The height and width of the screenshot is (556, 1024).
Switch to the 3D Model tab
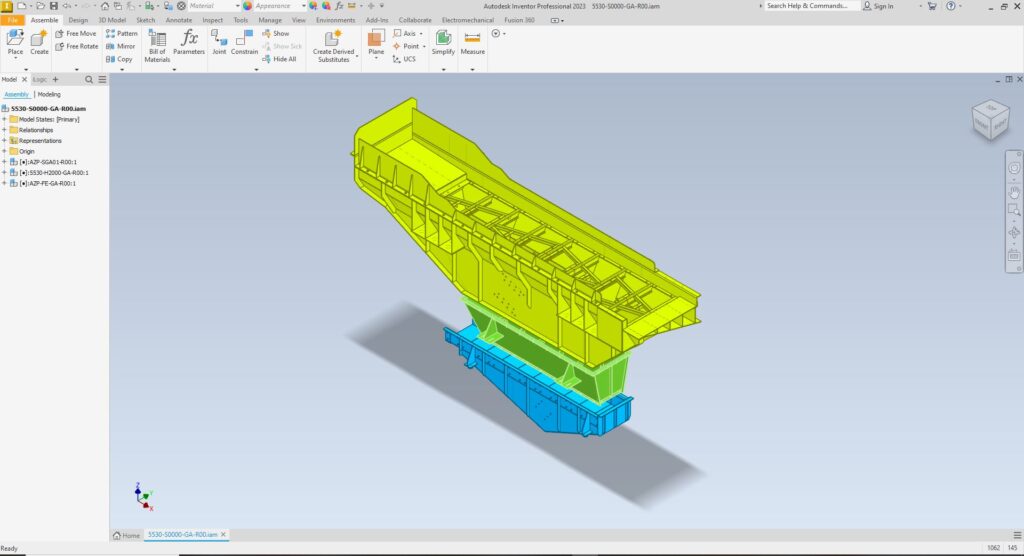click(x=111, y=19)
